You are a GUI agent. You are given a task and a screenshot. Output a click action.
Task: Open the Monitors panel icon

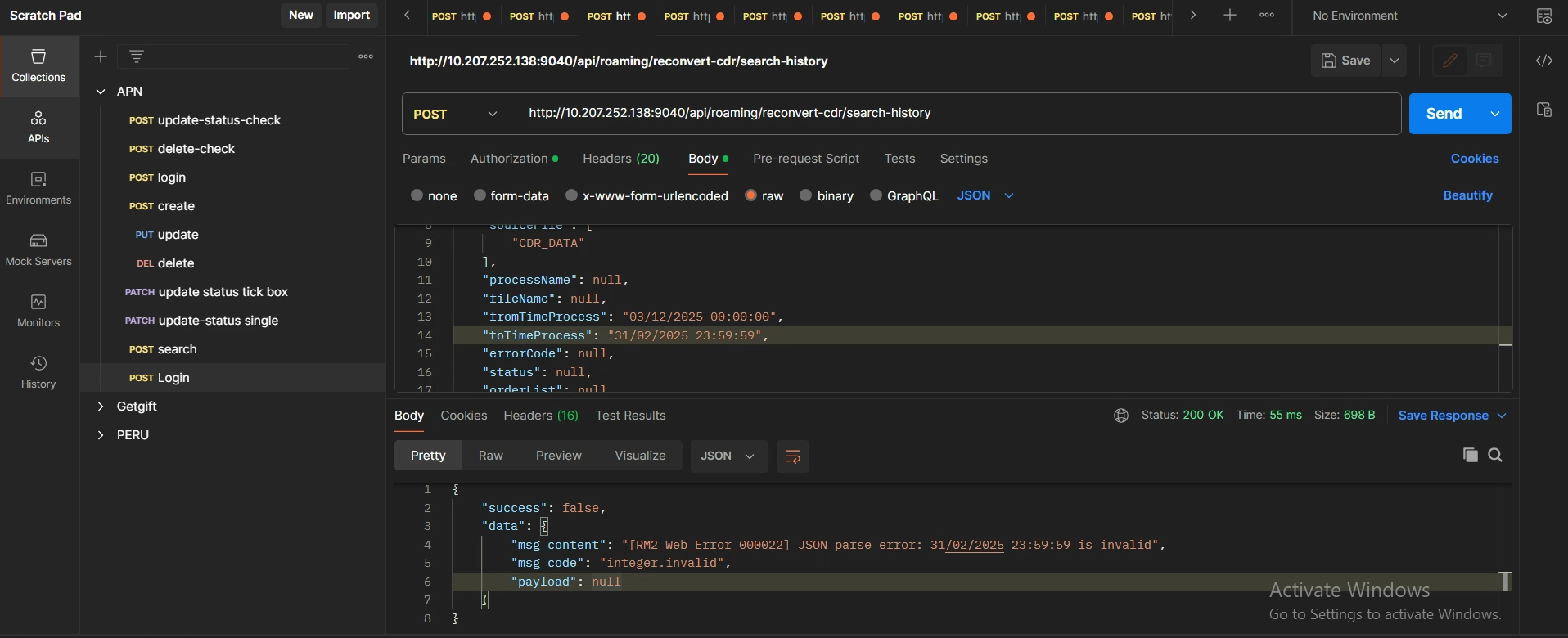point(38,311)
